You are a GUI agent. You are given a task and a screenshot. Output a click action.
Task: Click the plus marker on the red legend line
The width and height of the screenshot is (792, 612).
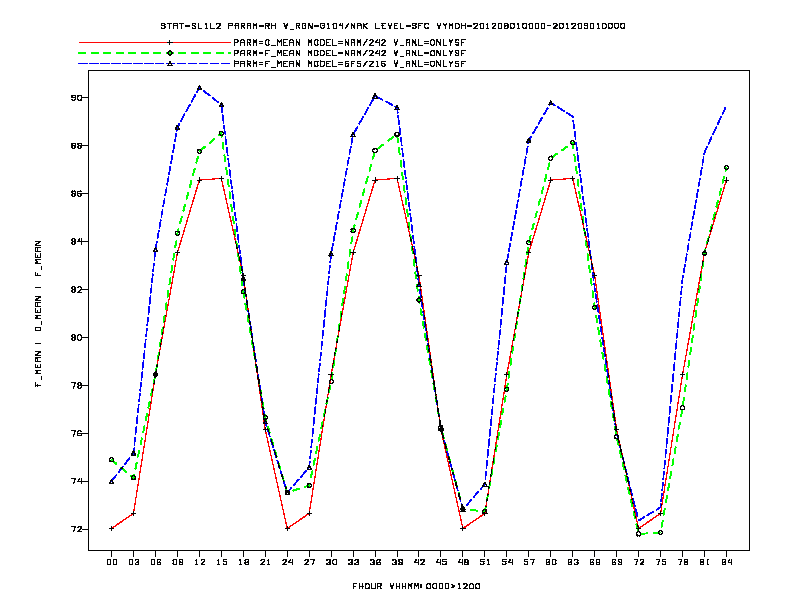(170, 43)
